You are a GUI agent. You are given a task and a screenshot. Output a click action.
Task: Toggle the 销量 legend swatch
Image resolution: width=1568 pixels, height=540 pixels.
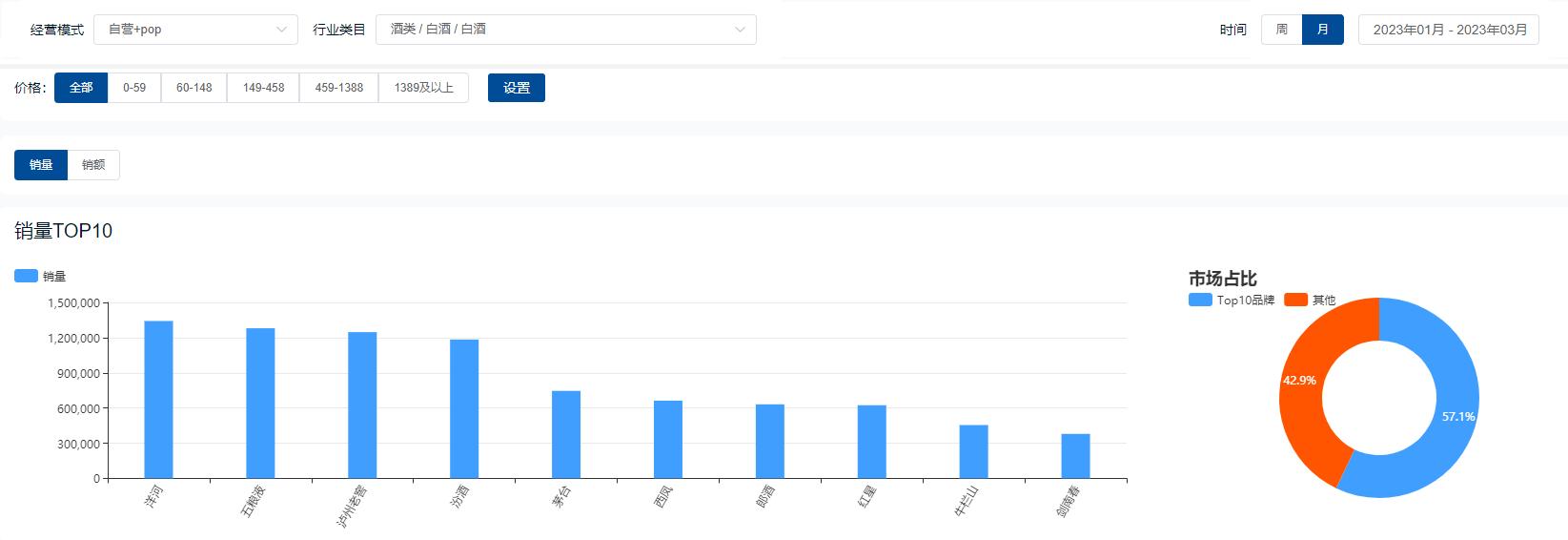[27, 276]
